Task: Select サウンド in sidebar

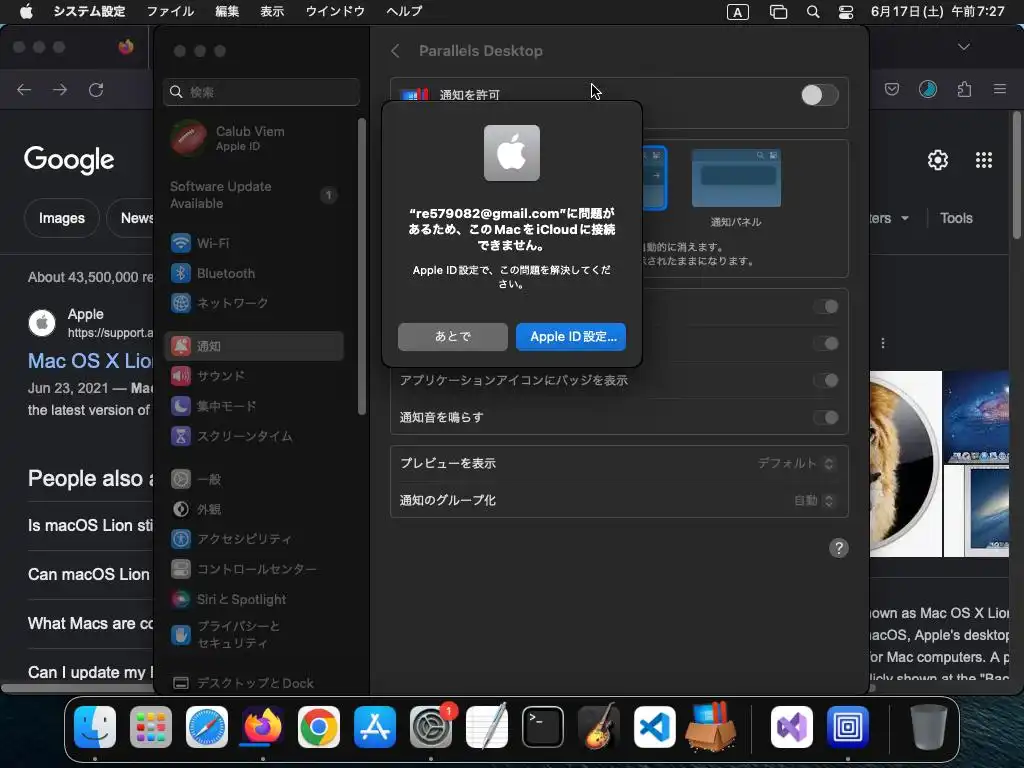Action: tap(253, 376)
